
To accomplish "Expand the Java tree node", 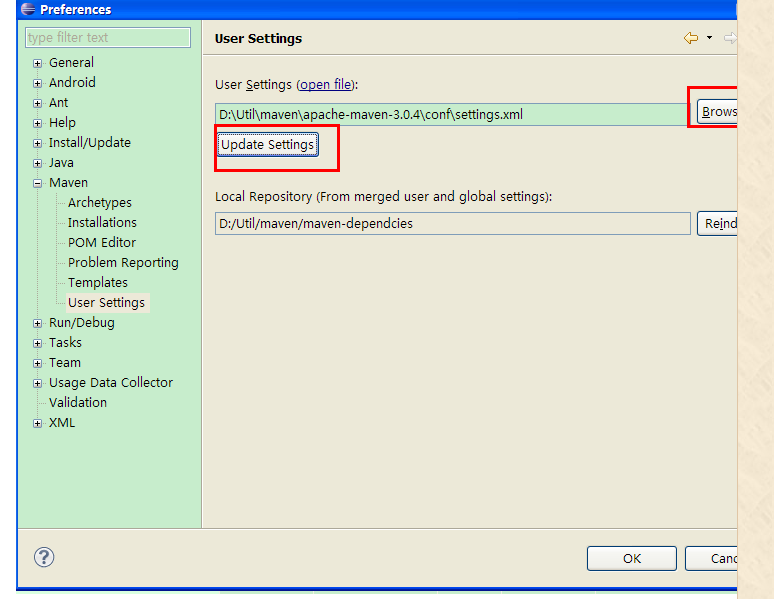I will [38, 163].
